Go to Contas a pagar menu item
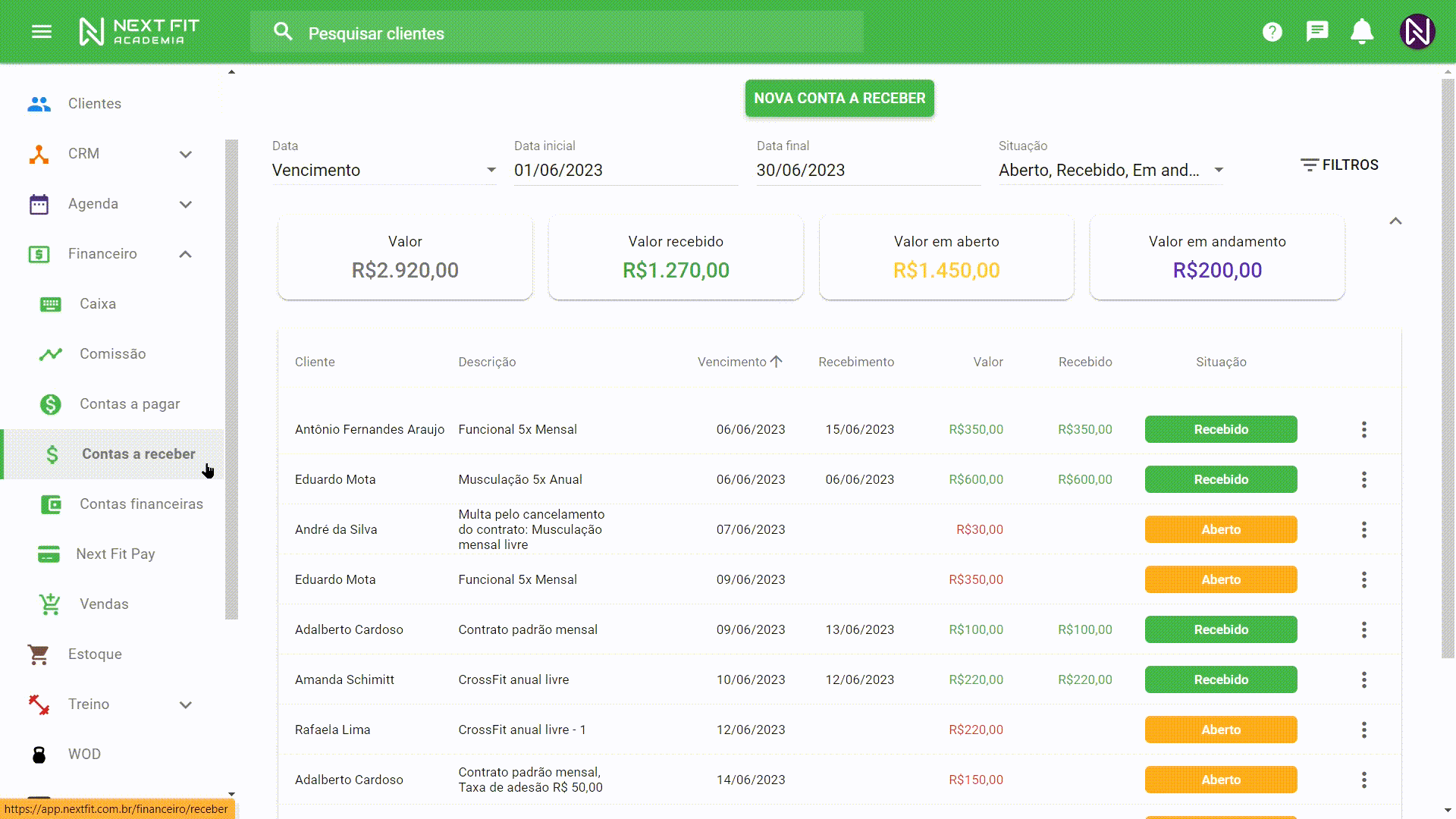 tap(130, 404)
